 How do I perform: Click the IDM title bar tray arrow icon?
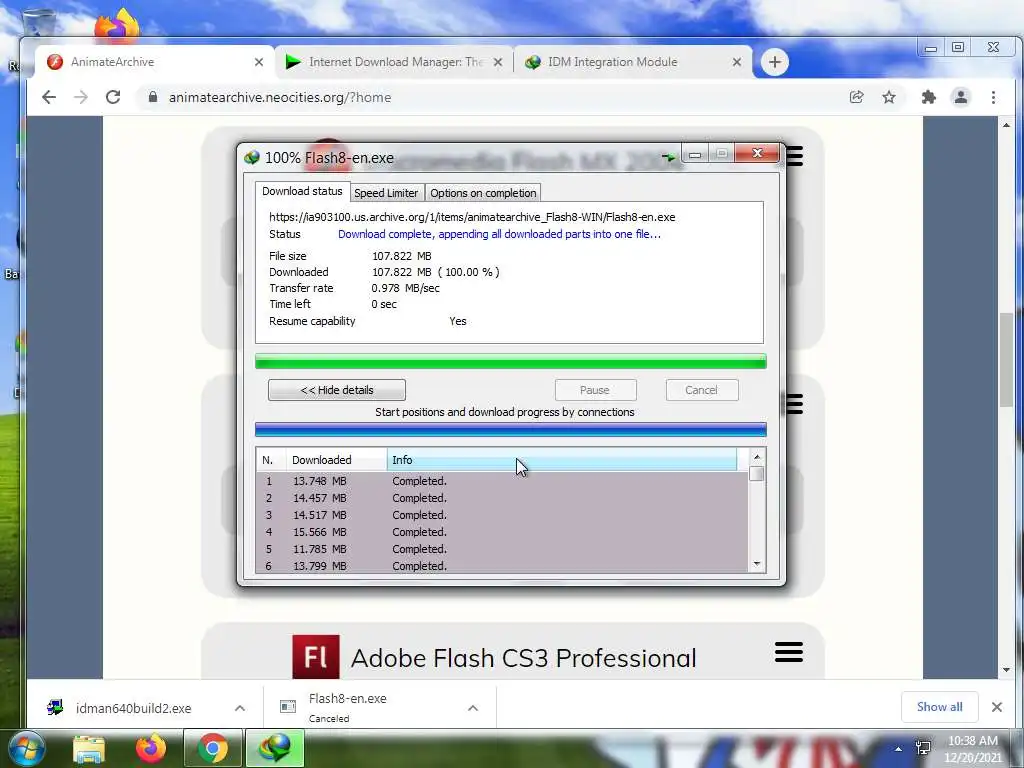click(x=668, y=157)
